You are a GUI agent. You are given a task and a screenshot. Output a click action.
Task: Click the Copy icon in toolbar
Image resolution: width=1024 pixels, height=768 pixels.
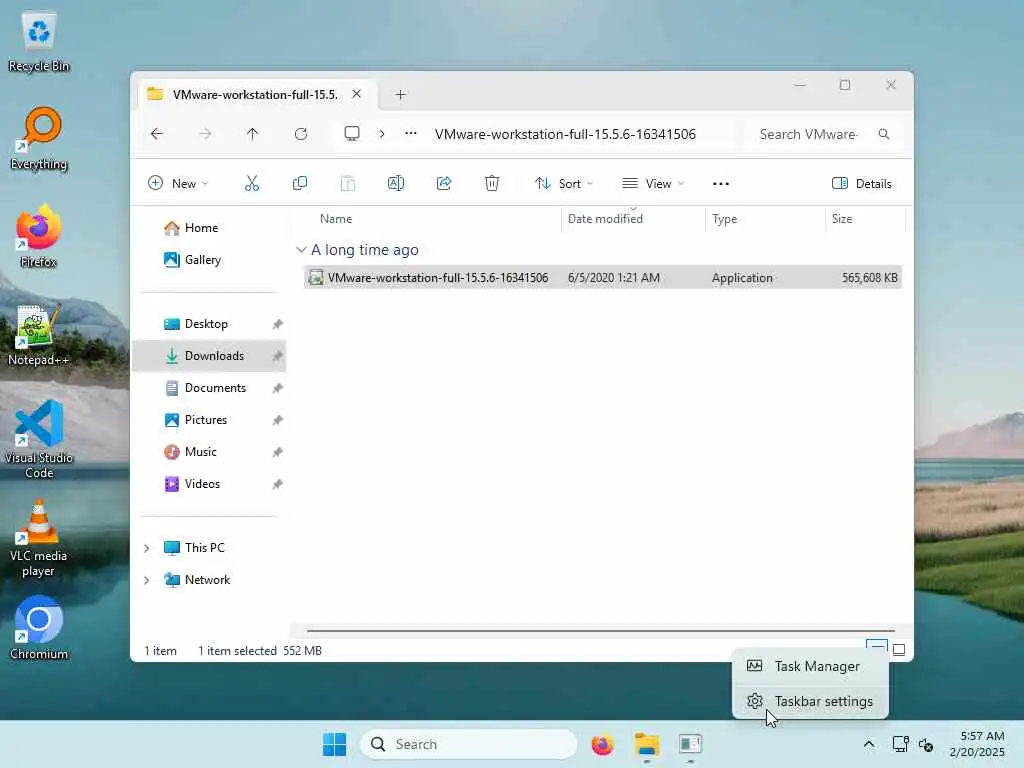coord(300,184)
